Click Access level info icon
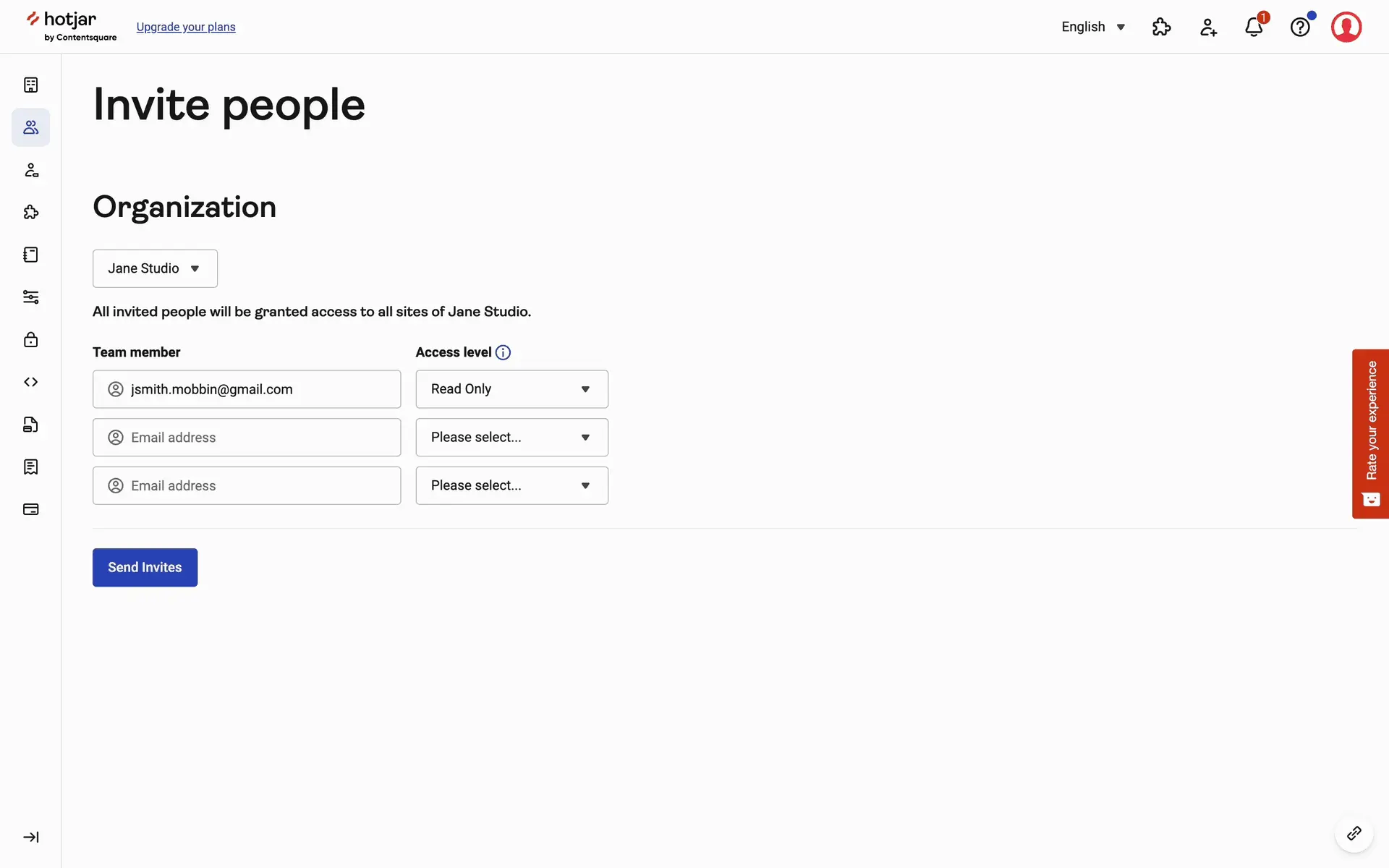 pos(503,352)
